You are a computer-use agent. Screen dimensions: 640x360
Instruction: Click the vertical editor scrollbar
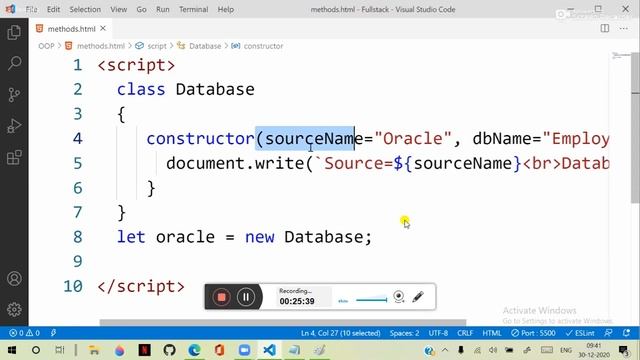pos(635,127)
